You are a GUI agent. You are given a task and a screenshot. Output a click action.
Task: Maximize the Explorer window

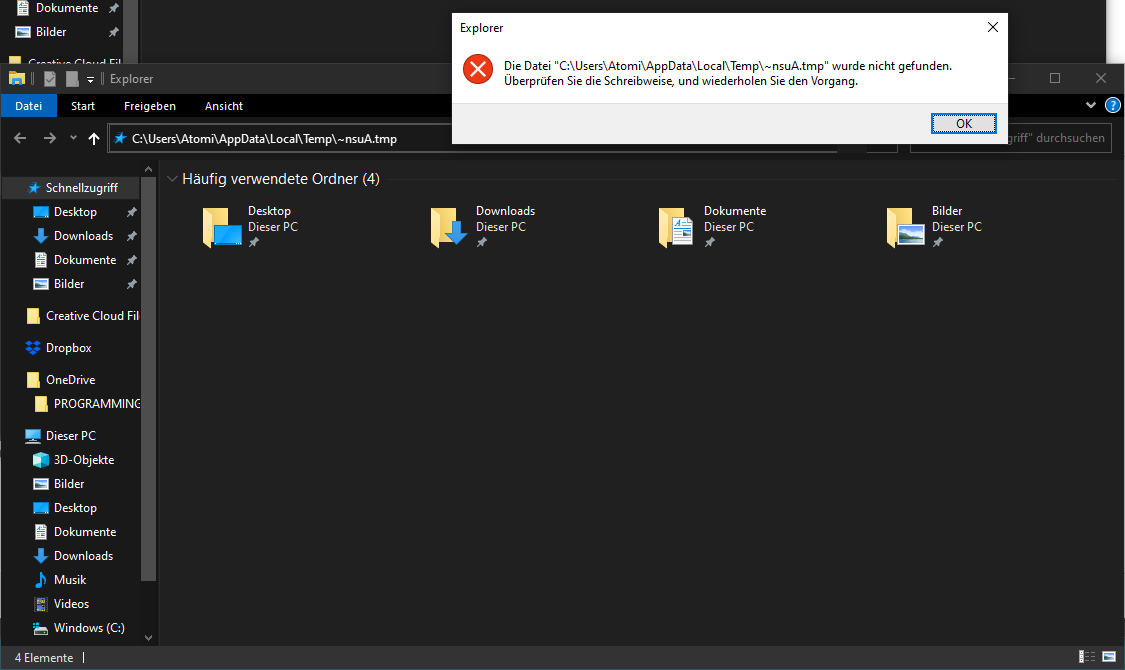(x=1055, y=78)
